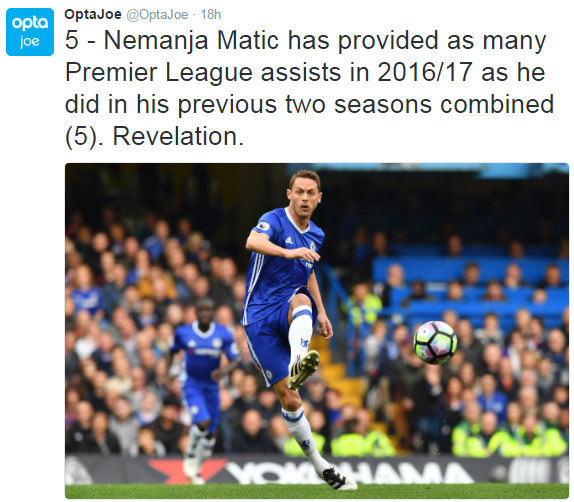Click the Premier League sleeve badge

(263, 227)
